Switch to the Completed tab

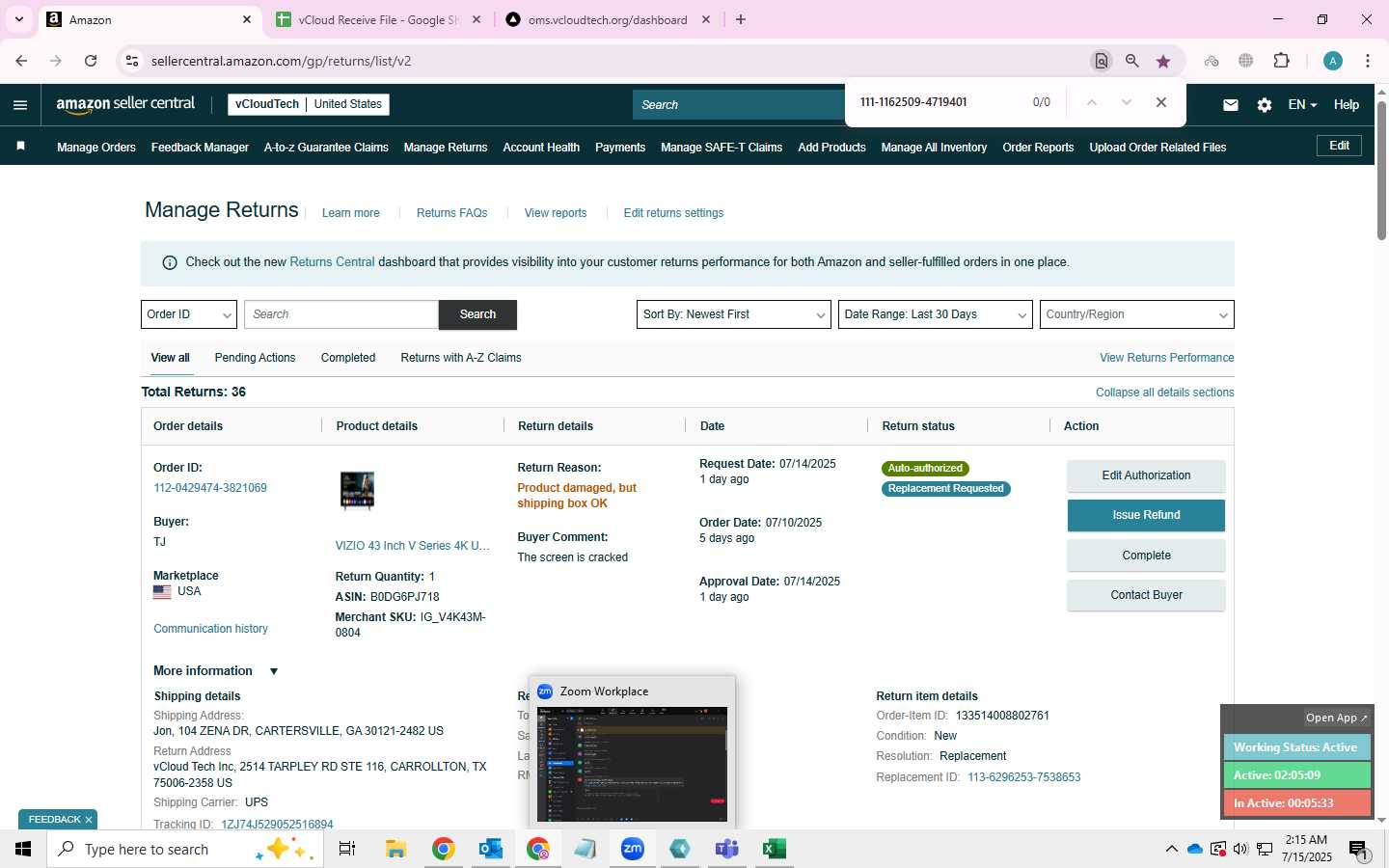(348, 358)
